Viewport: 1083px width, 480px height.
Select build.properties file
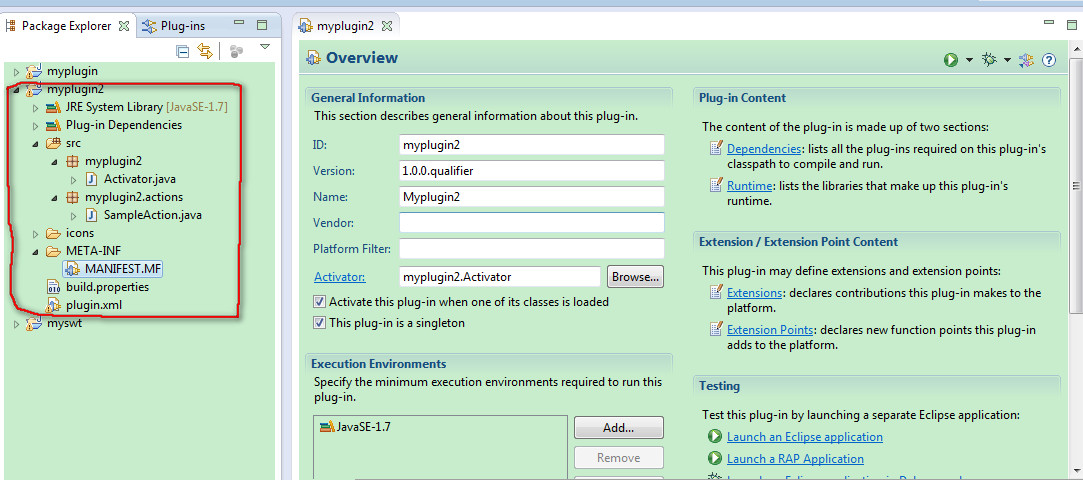point(107,287)
